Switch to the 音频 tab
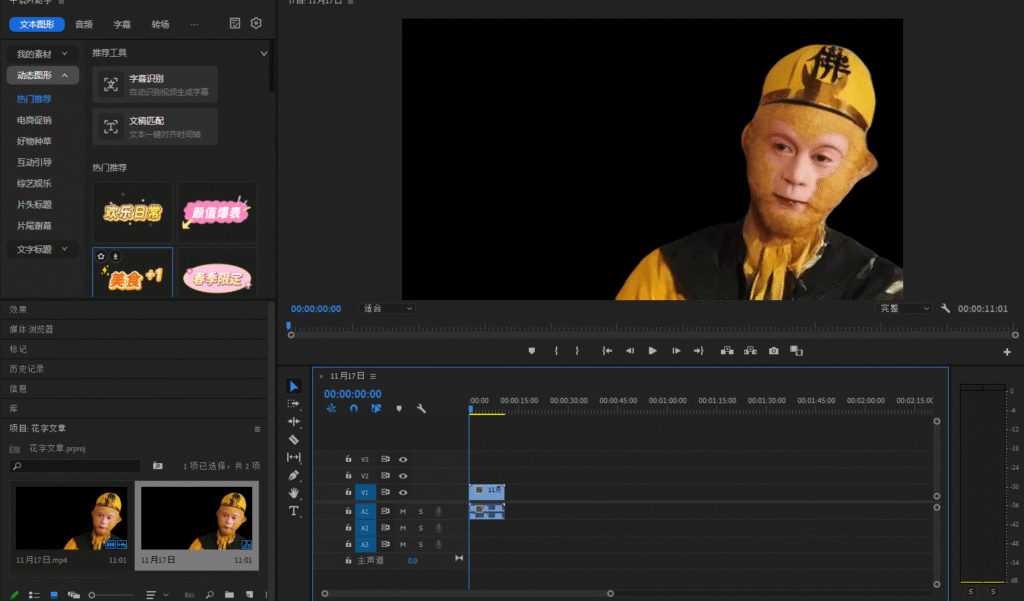This screenshot has height=601, width=1024. click(84, 24)
